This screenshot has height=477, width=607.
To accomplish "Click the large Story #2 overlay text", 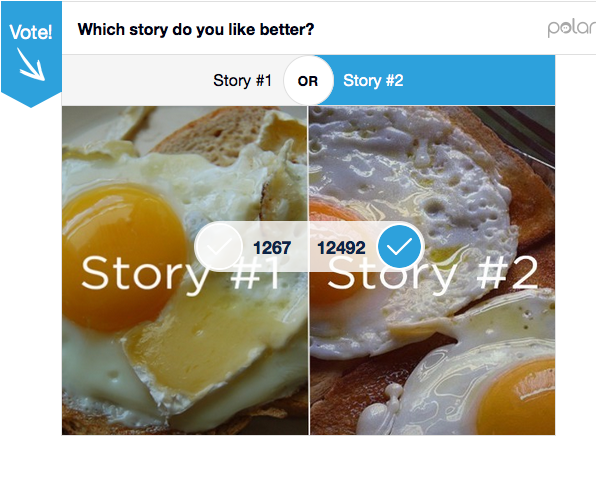I will coord(432,274).
